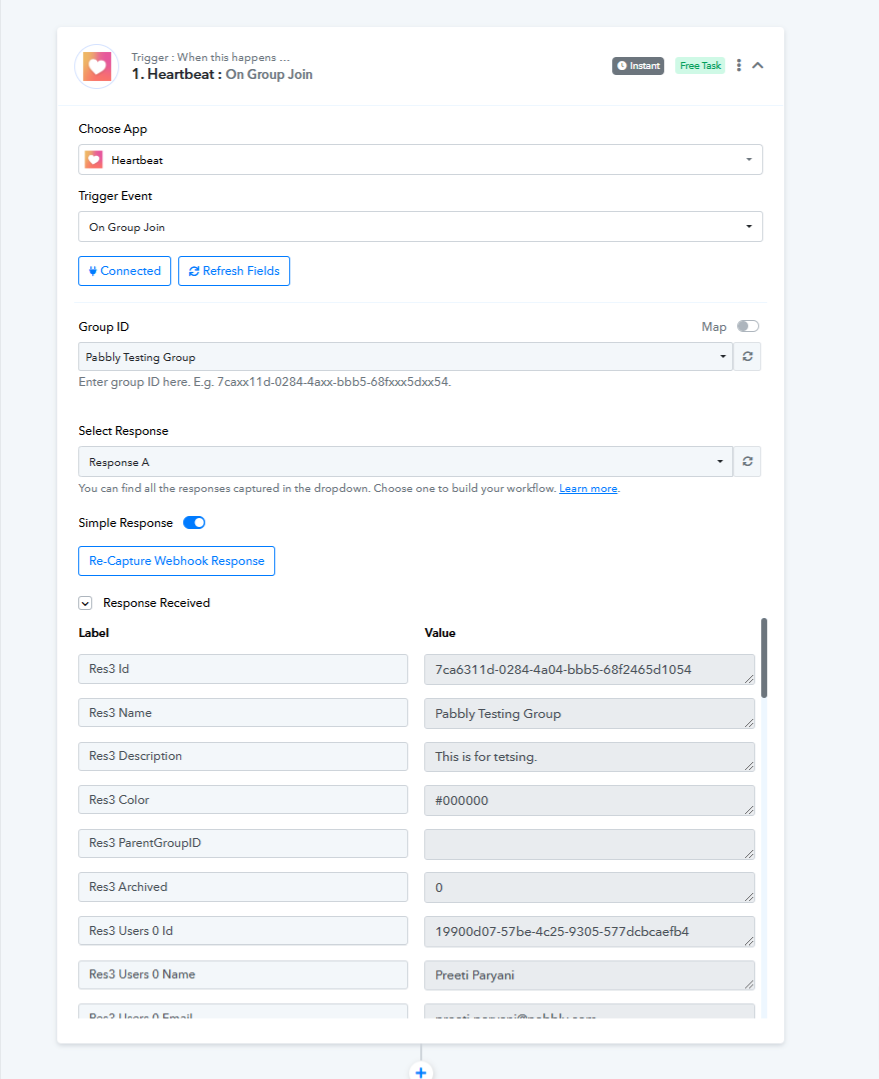Click the response list vertical scrollbar
This screenshot has height=1079, width=879.
[764, 658]
